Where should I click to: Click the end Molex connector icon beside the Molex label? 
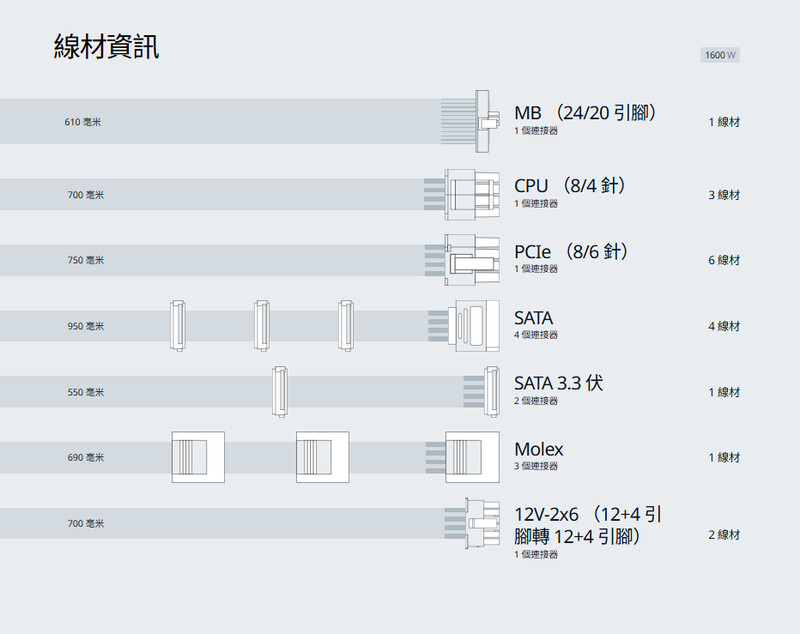click(472, 457)
